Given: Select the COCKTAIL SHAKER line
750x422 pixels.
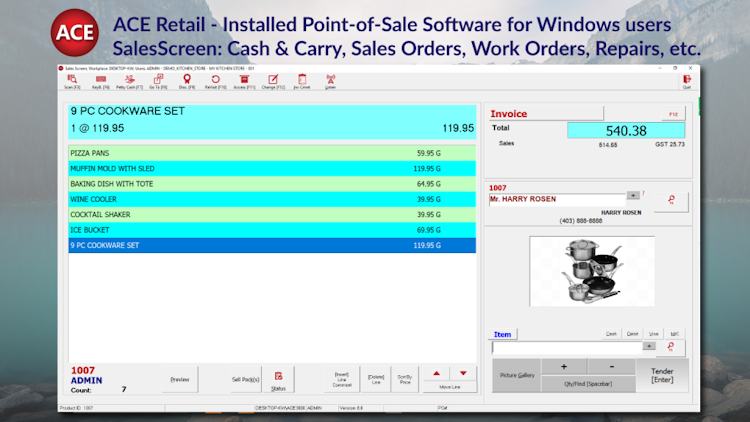Looking at the screenshot, I should click(x=272, y=214).
